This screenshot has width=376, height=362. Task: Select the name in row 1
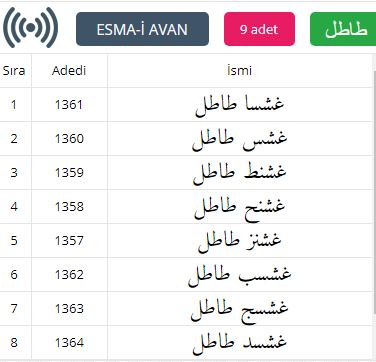239,104
